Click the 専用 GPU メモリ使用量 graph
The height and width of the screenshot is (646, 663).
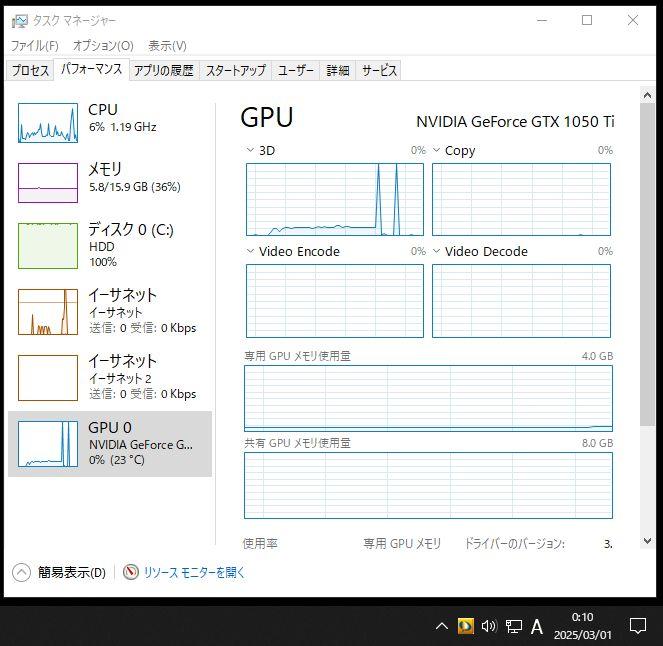428,399
